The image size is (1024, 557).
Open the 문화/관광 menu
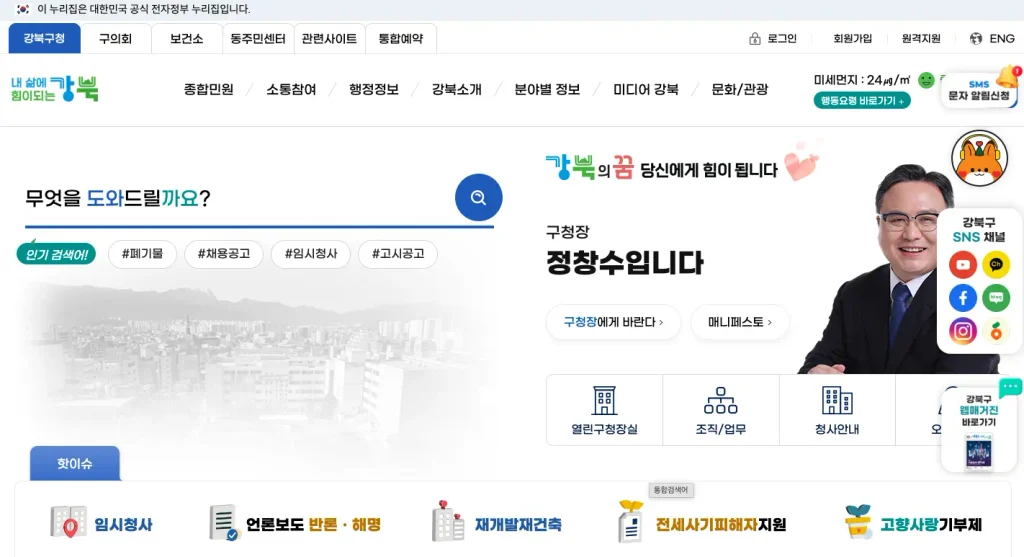coord(740,89)
